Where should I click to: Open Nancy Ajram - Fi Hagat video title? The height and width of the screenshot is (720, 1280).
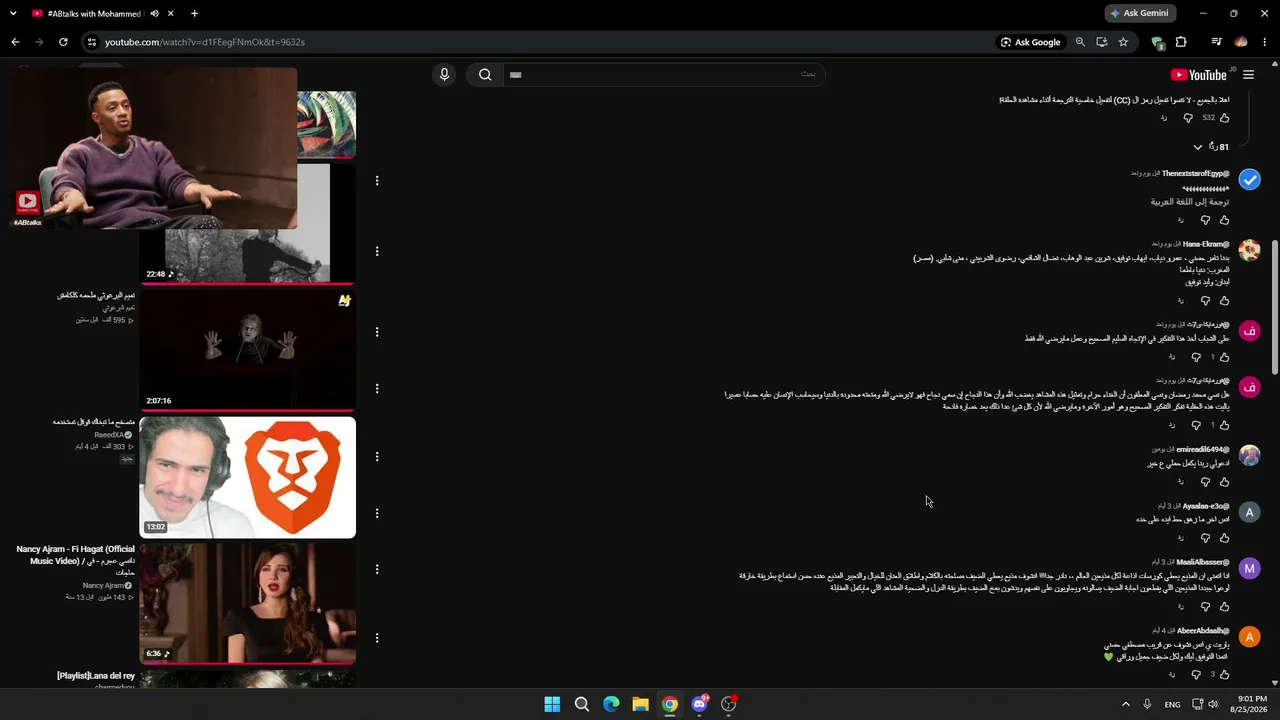[75, 560]
